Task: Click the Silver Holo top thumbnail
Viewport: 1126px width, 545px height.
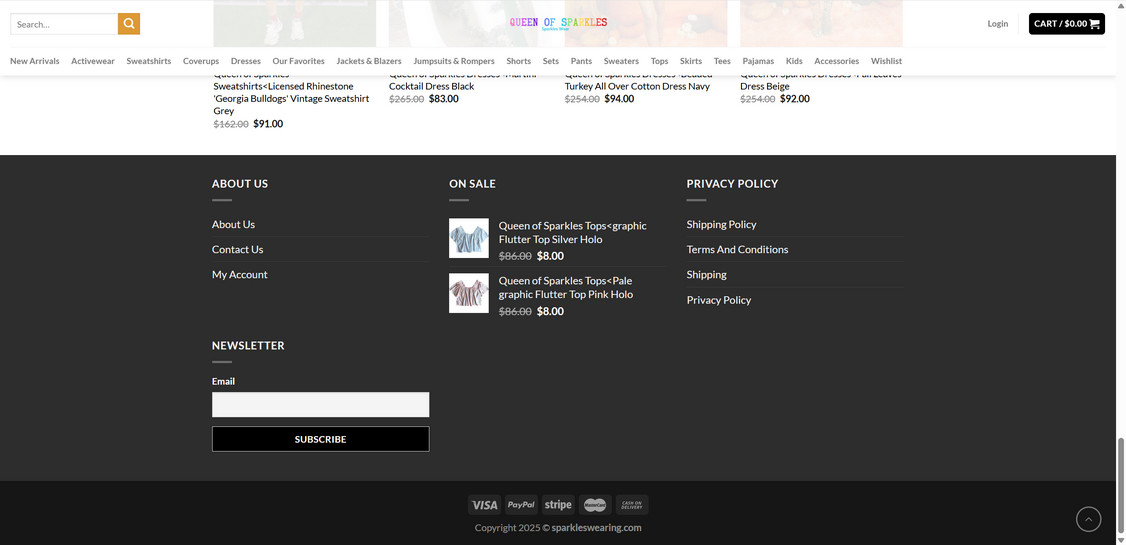Action: point(469,238)
